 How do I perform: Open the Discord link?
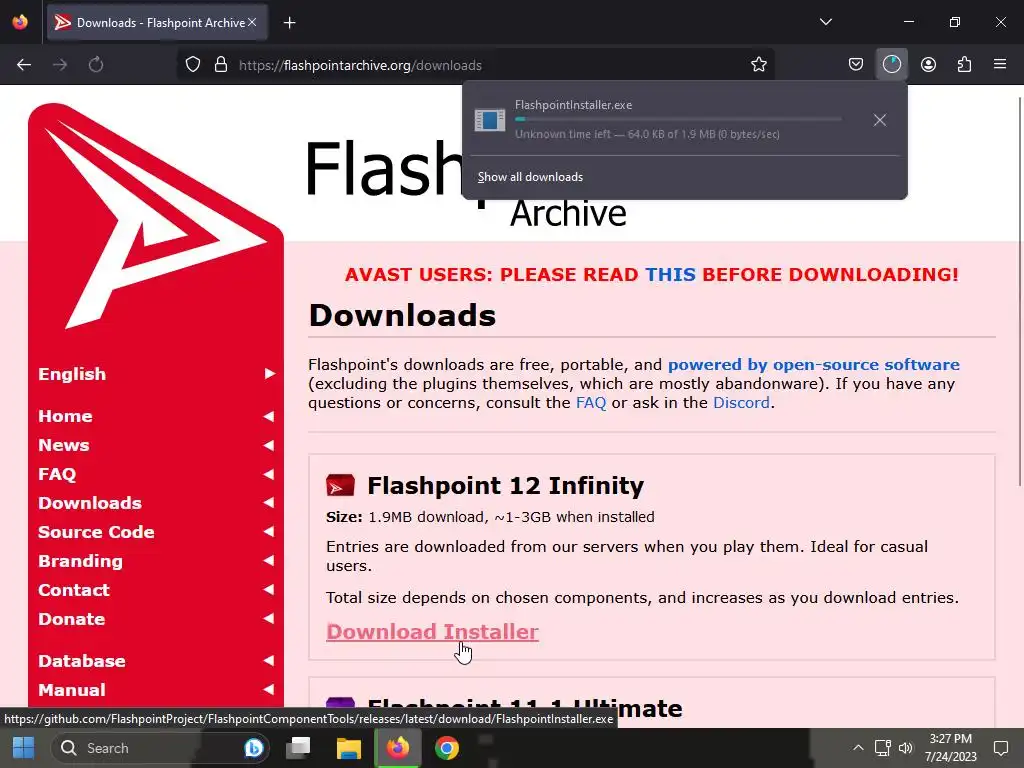(x=741, y=403)
